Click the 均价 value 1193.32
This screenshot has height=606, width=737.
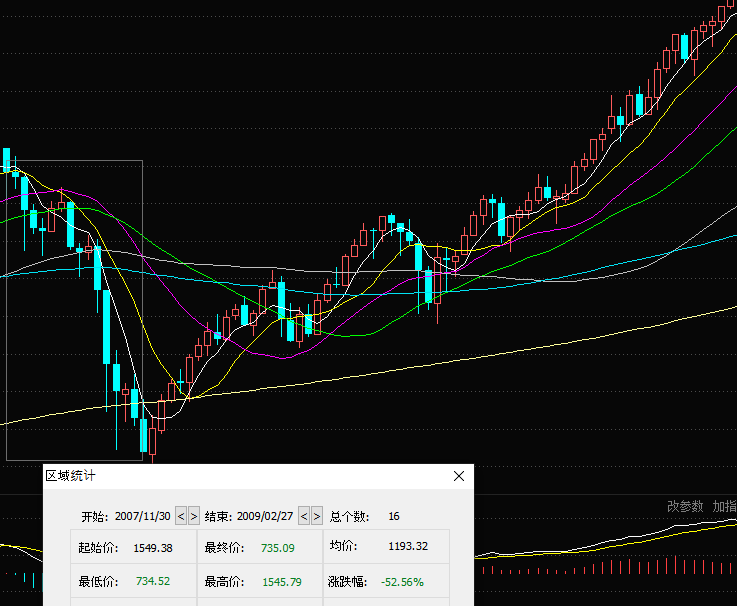pos(408,547)
